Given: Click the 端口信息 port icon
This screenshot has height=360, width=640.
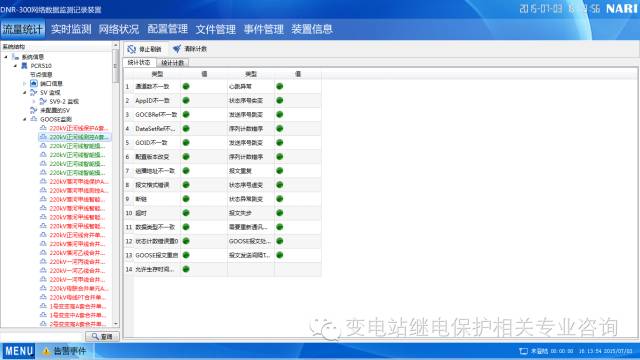Looking at the screenshot, I should (x=34, y=83).
